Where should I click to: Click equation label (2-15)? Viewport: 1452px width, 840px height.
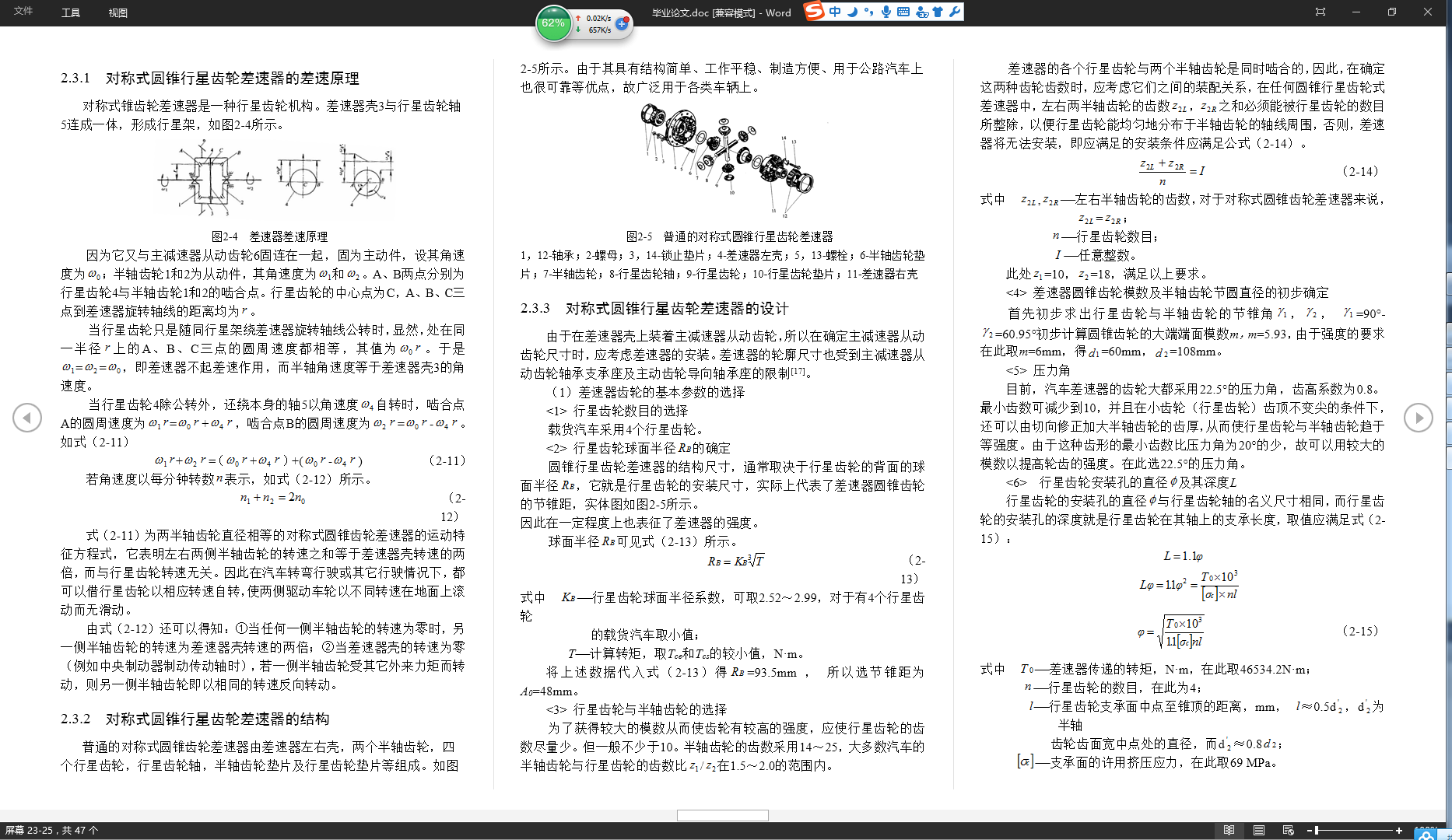click(x=1360, y=631)
